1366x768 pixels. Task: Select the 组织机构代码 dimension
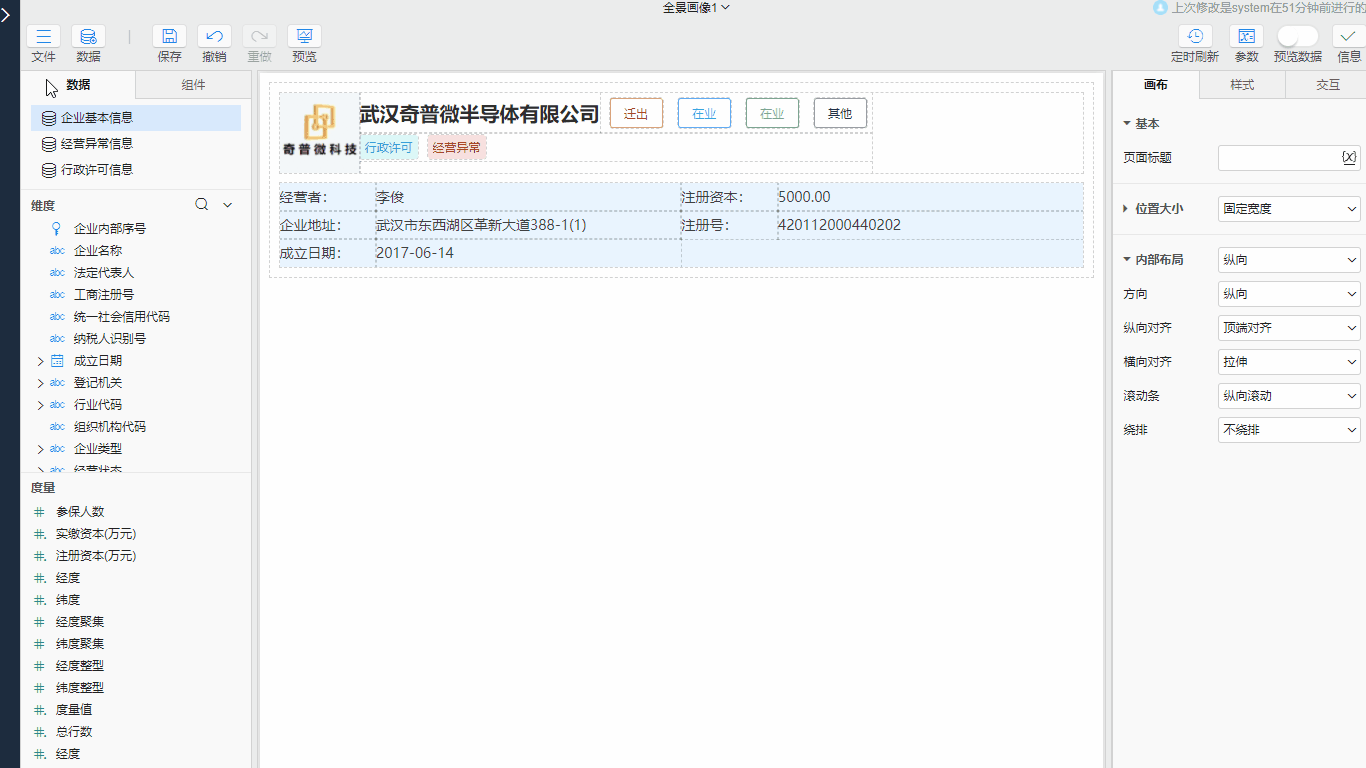[x=110, y=427]
